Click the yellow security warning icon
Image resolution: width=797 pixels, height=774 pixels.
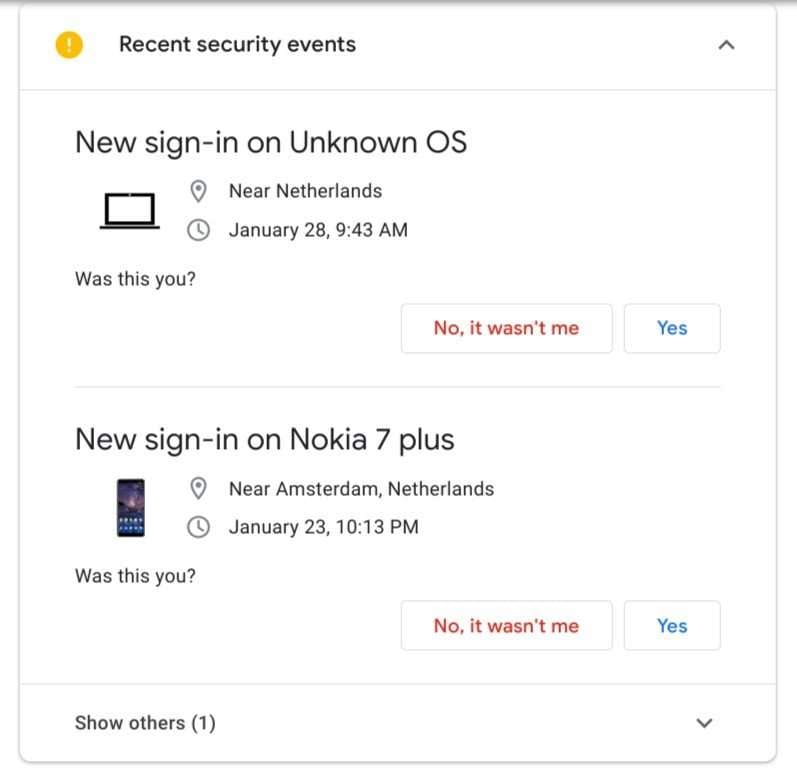point(69,45)
